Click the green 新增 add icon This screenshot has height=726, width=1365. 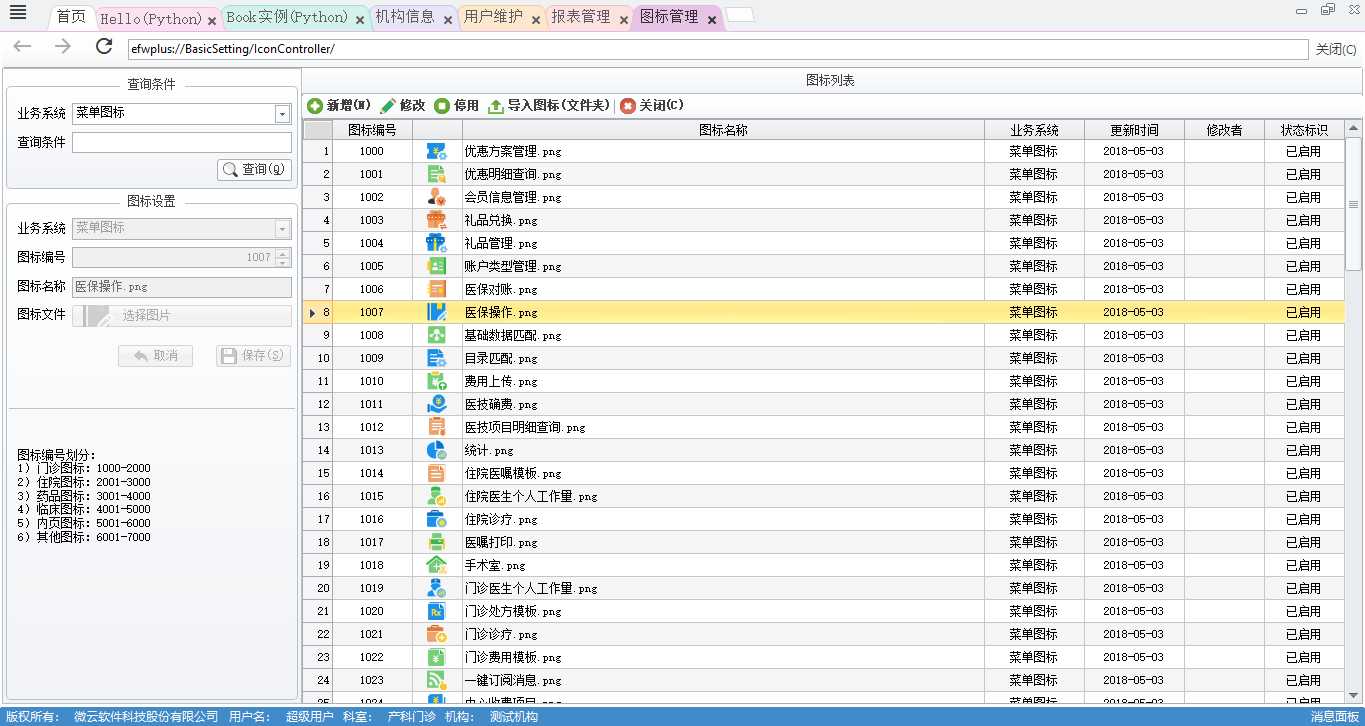315,106
